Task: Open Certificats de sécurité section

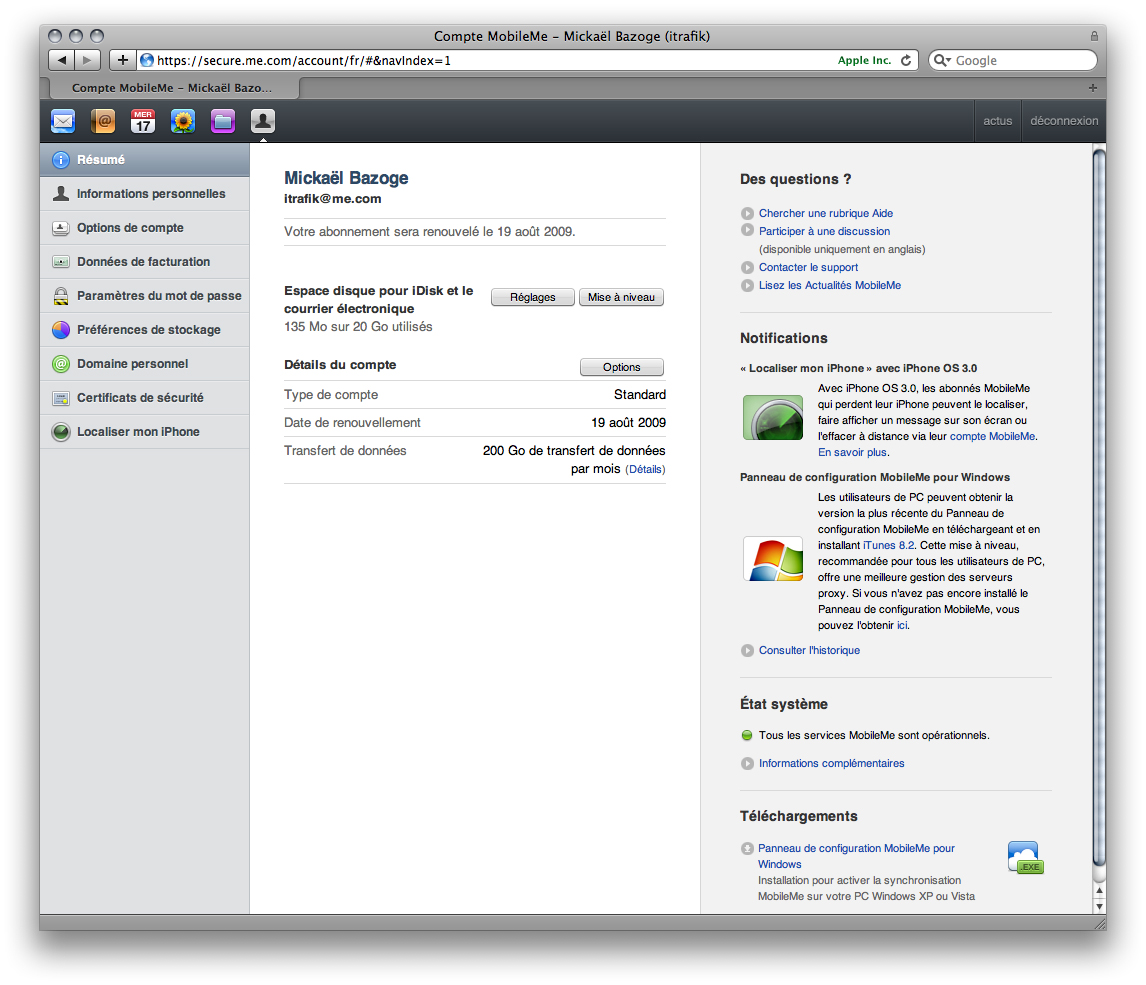Action: [x=145, y=398]
